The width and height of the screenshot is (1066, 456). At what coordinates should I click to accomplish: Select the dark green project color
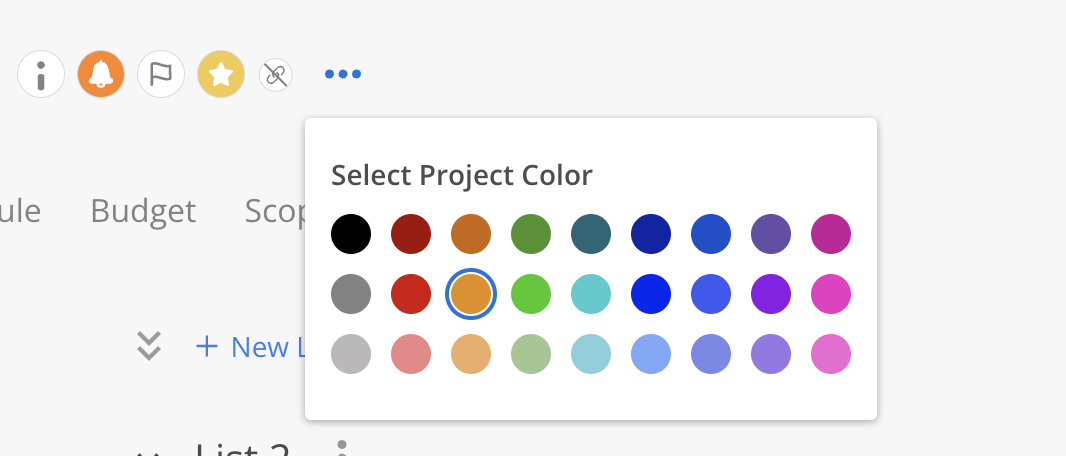click(531, 234)
